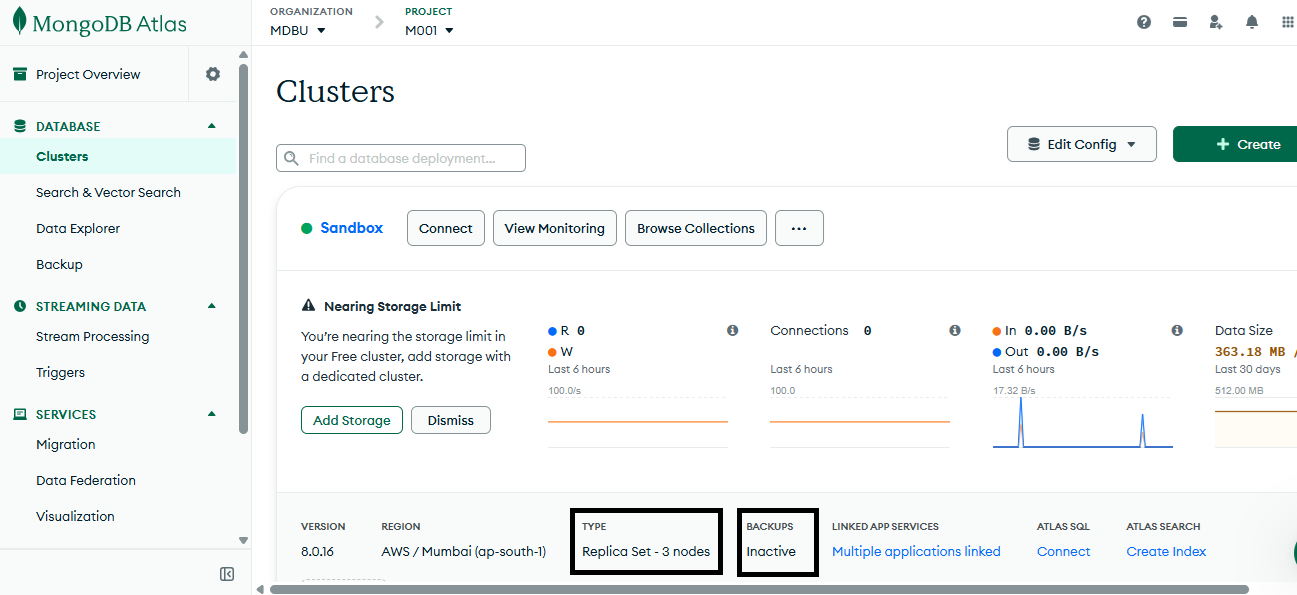Open the MDBU organization dropdown
1297x595 pixels.
click(298, 30)
